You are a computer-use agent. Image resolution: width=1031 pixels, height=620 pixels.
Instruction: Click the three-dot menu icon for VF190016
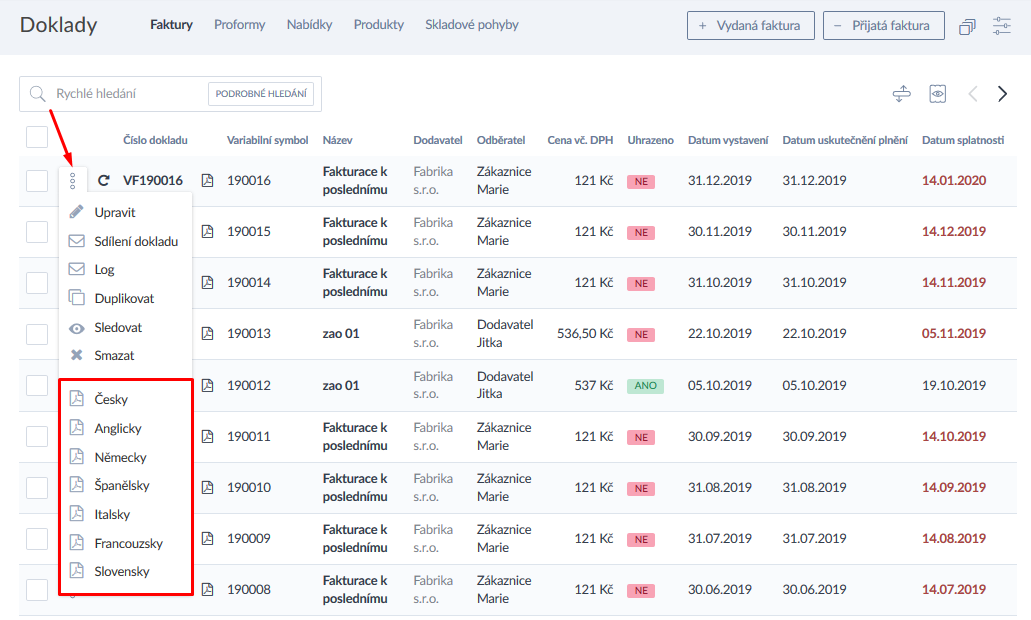72,181
